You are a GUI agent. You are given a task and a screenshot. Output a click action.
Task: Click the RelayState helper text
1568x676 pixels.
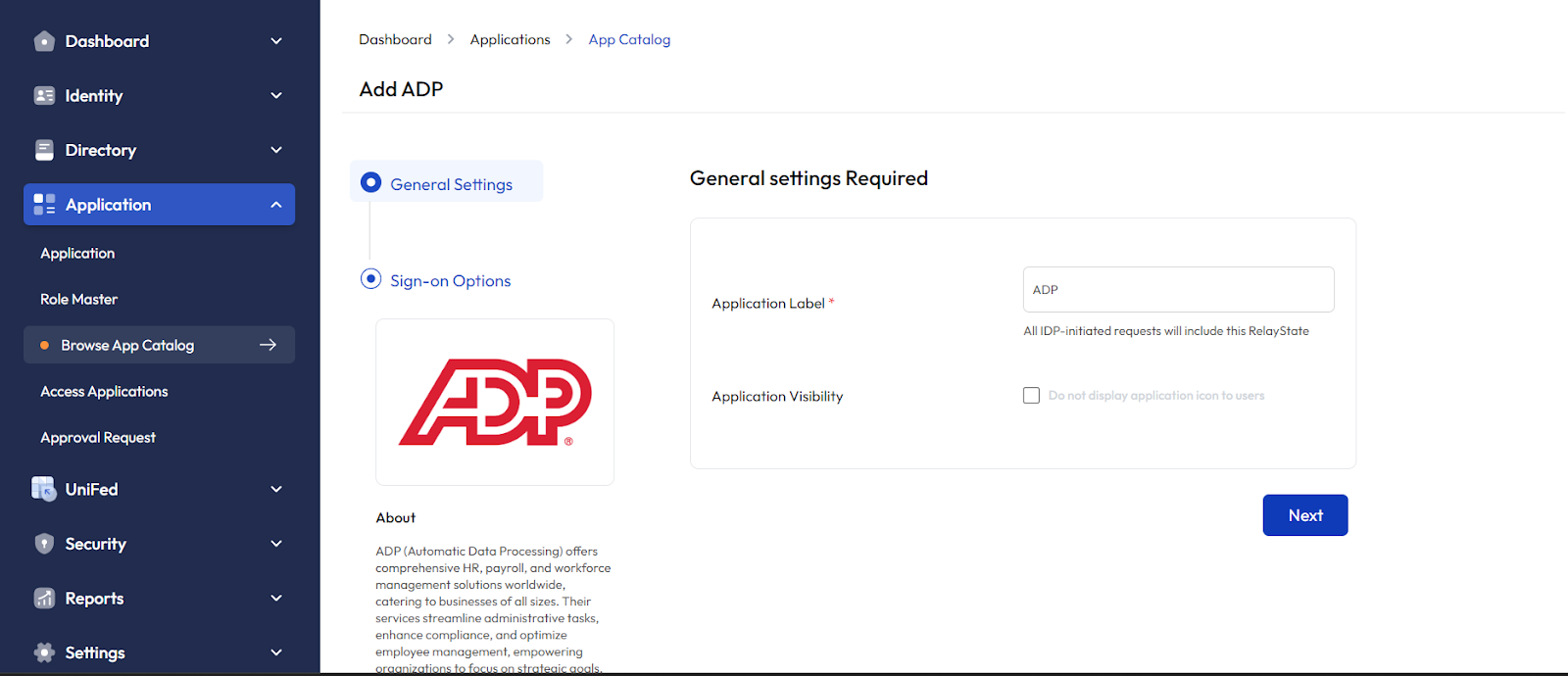tap(1166, 331)
